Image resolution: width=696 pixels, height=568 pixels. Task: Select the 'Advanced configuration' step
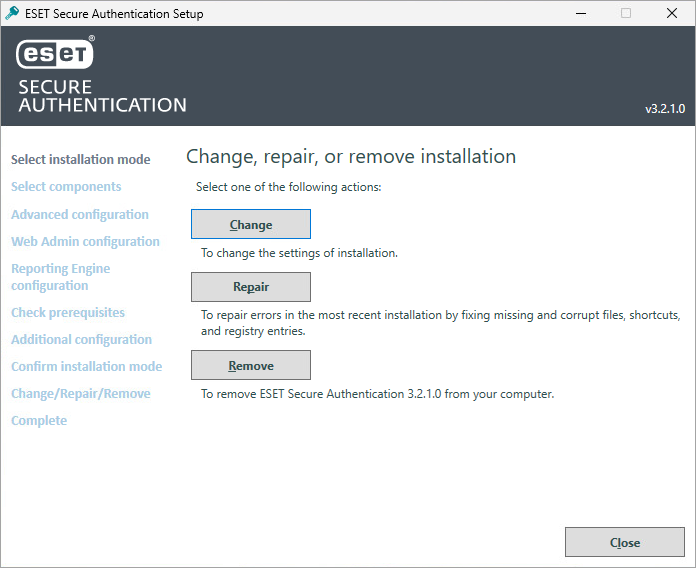point(80,214)
